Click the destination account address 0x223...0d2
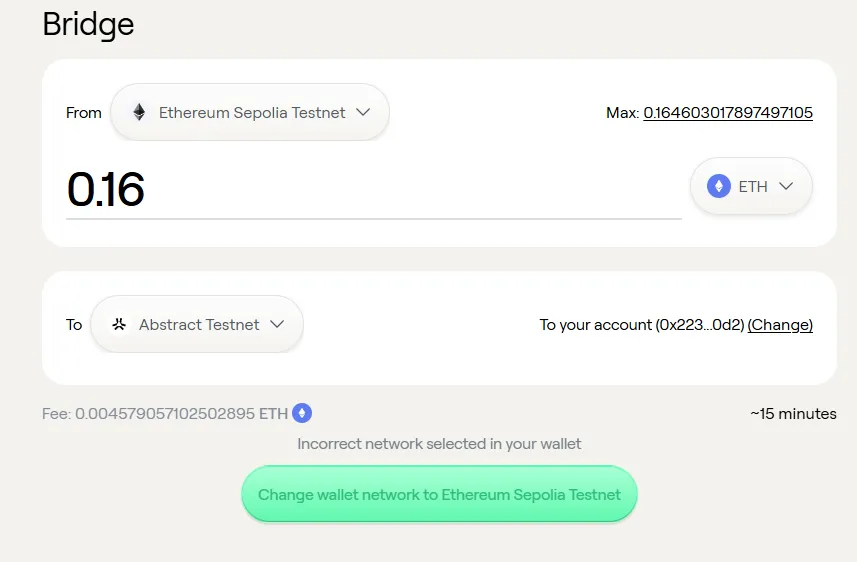This screenshot has width=857, height=562. coord(700,325)
